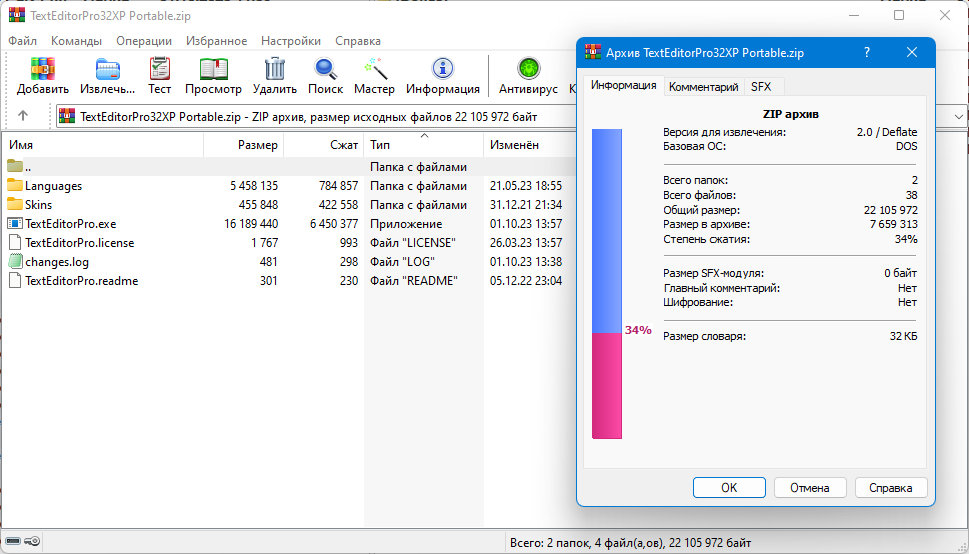
Task: Select the TextEditorPro.readme file name
Action: [x=82, y=281]
